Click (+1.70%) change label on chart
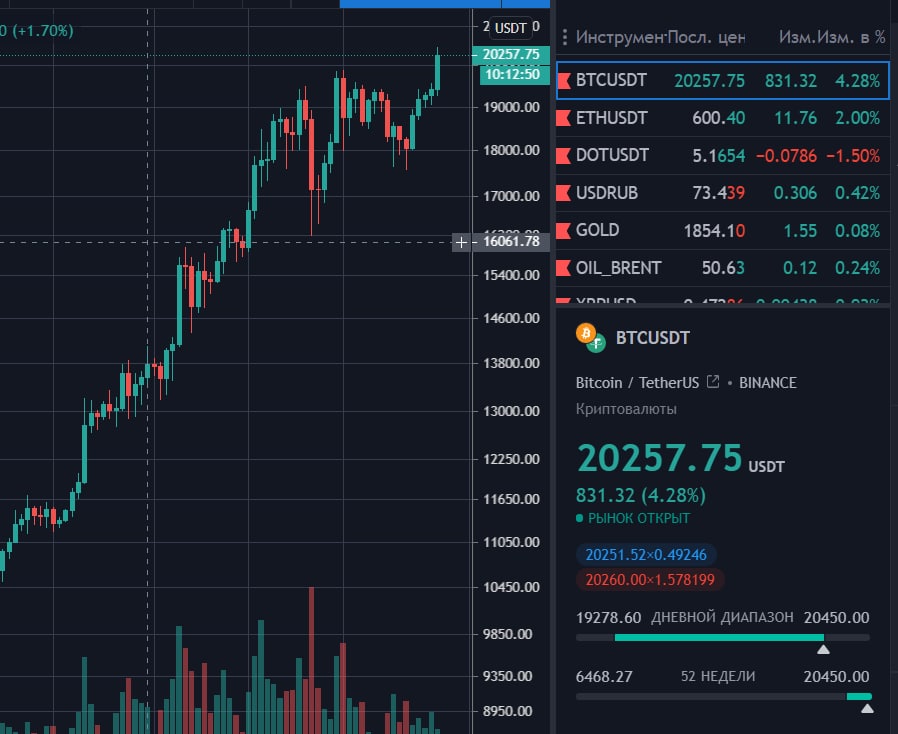The height and width of the screenshot is (734, 898). pyautogui.click(x=42, y=30)
